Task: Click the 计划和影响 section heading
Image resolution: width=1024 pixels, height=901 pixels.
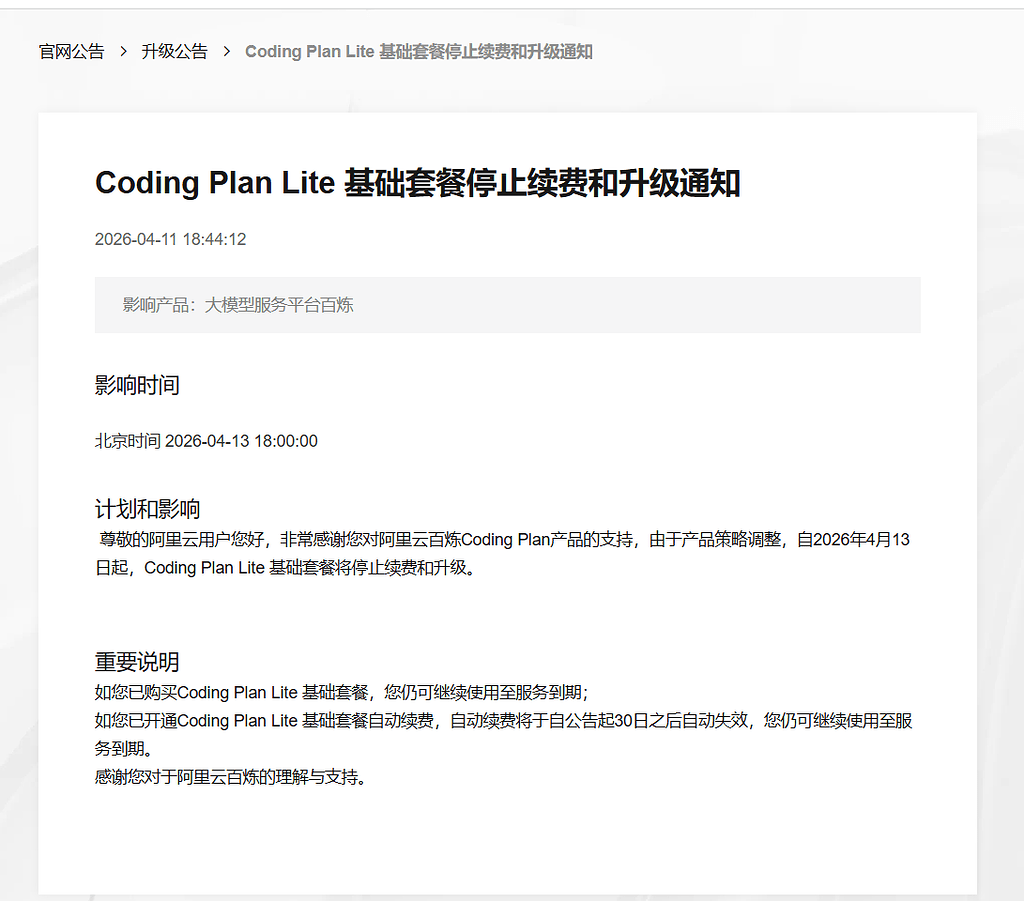Action: pos(148,509)
